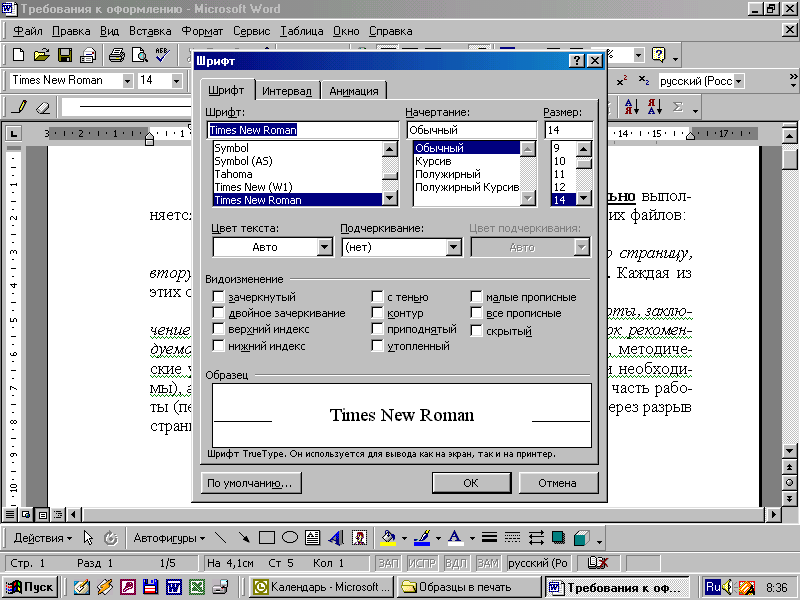This screenshot has height=600, width=800.
Task: Open language русский dropdown in toolbar
Action: (738, 81)
